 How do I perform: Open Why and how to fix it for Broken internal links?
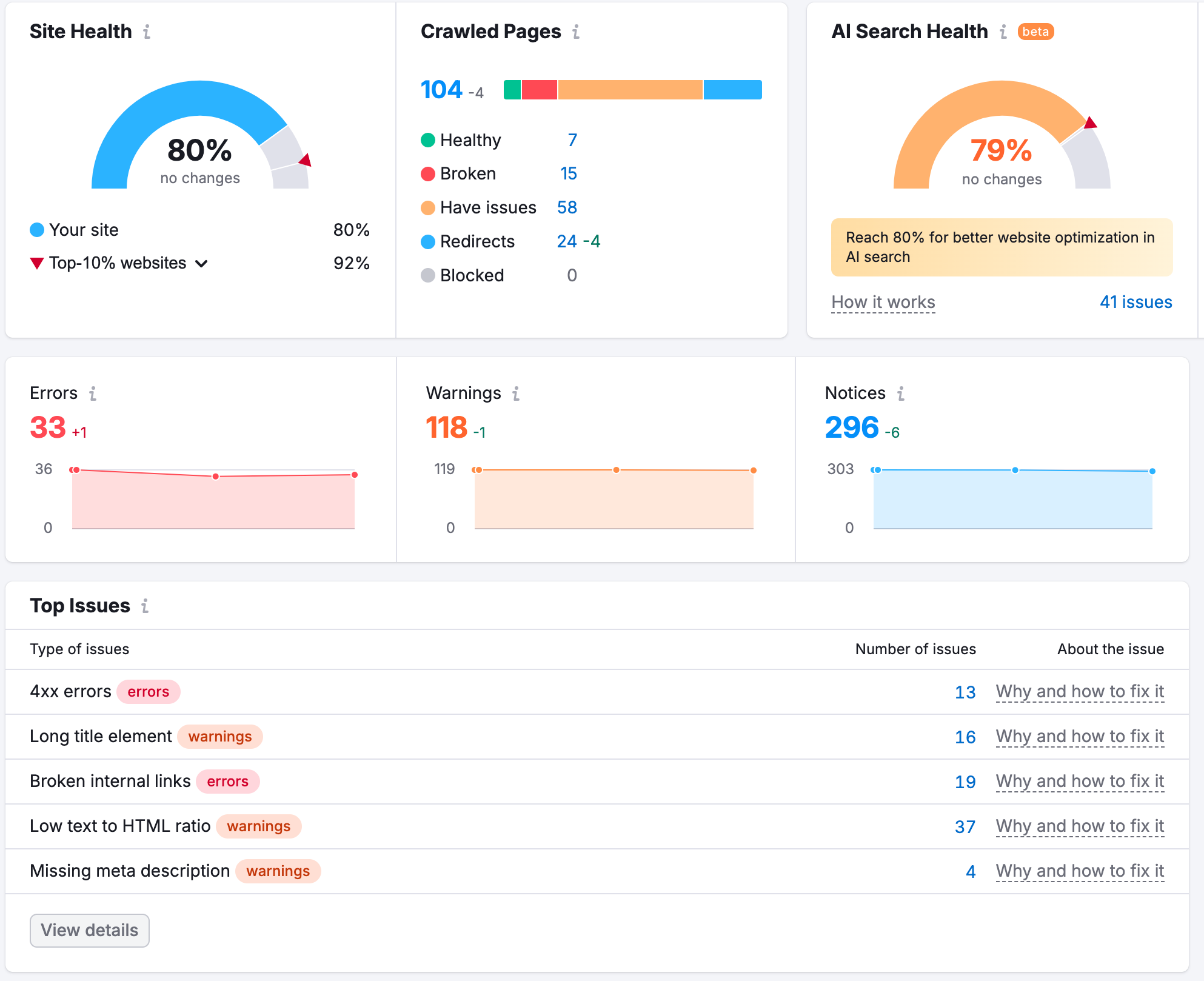coord(1080,782)
